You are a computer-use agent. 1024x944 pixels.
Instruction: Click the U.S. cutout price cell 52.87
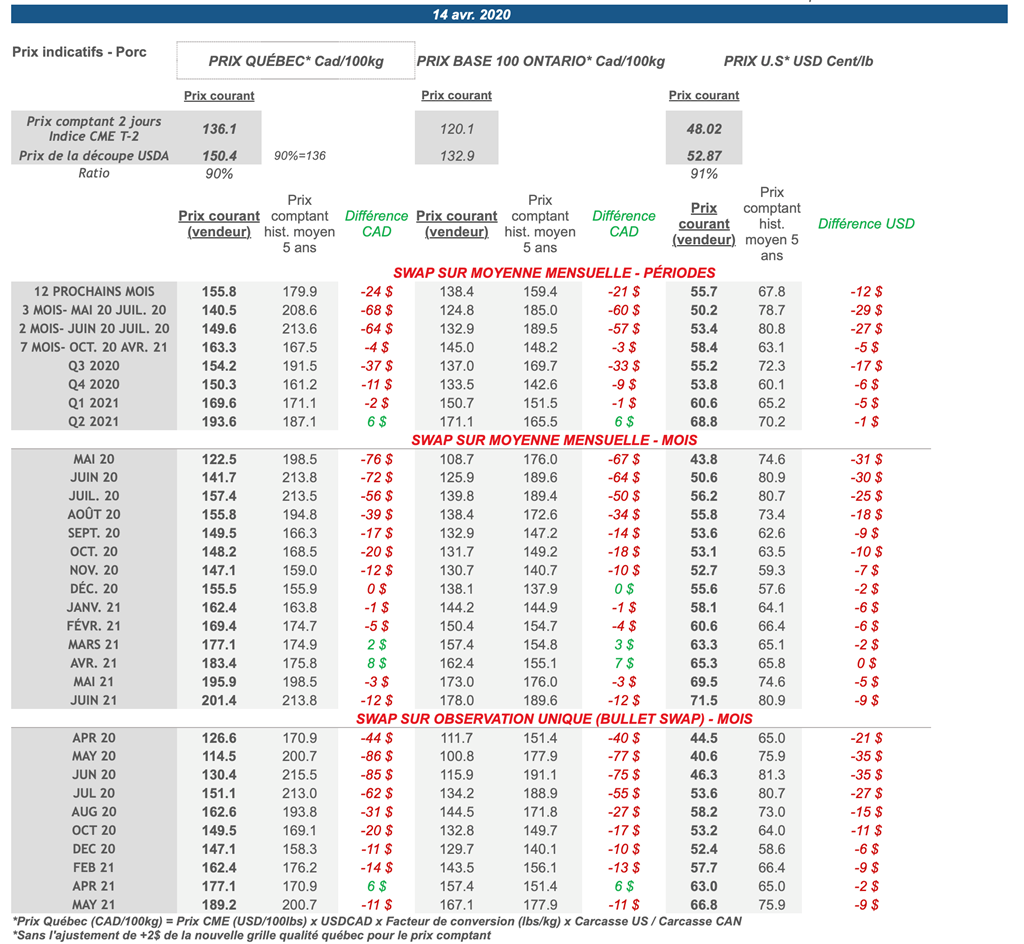tap(704, 155)
